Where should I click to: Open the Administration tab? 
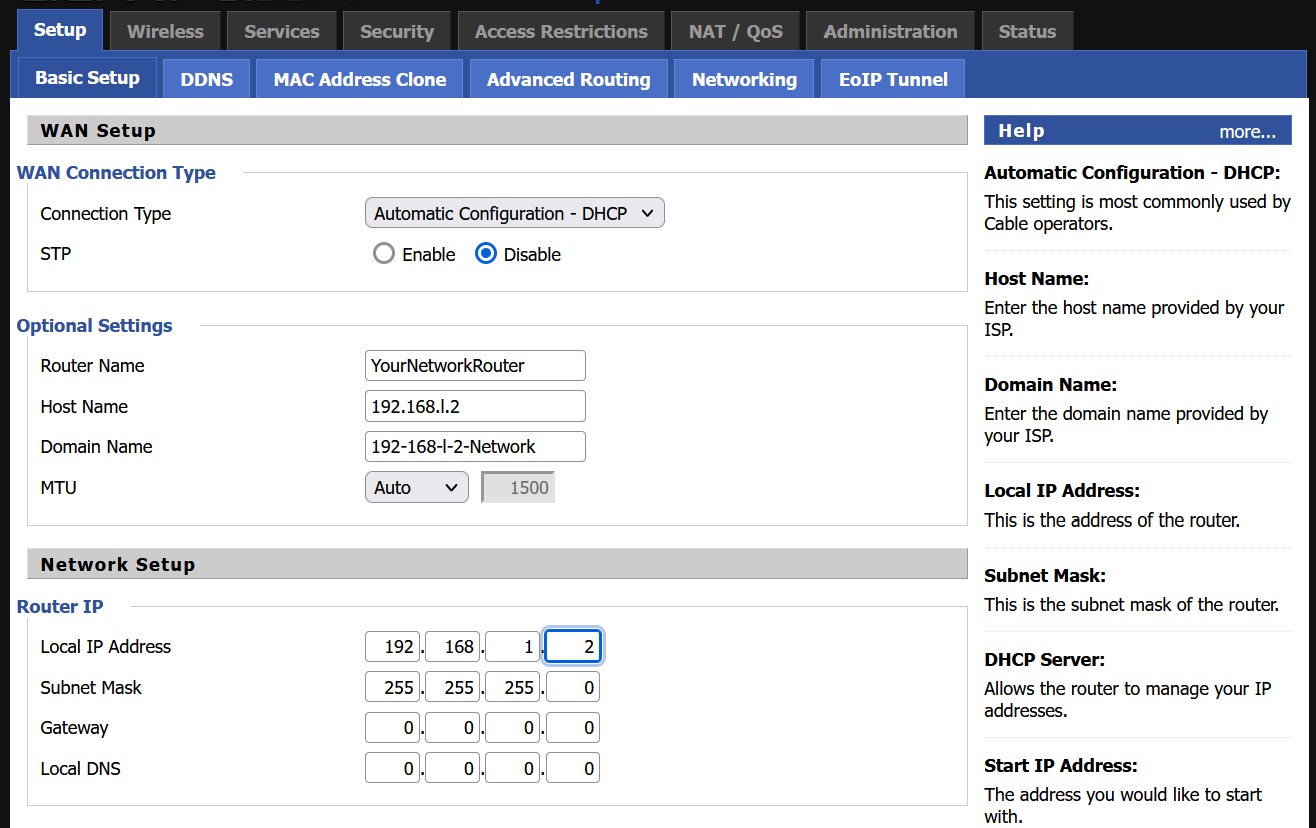890,31
